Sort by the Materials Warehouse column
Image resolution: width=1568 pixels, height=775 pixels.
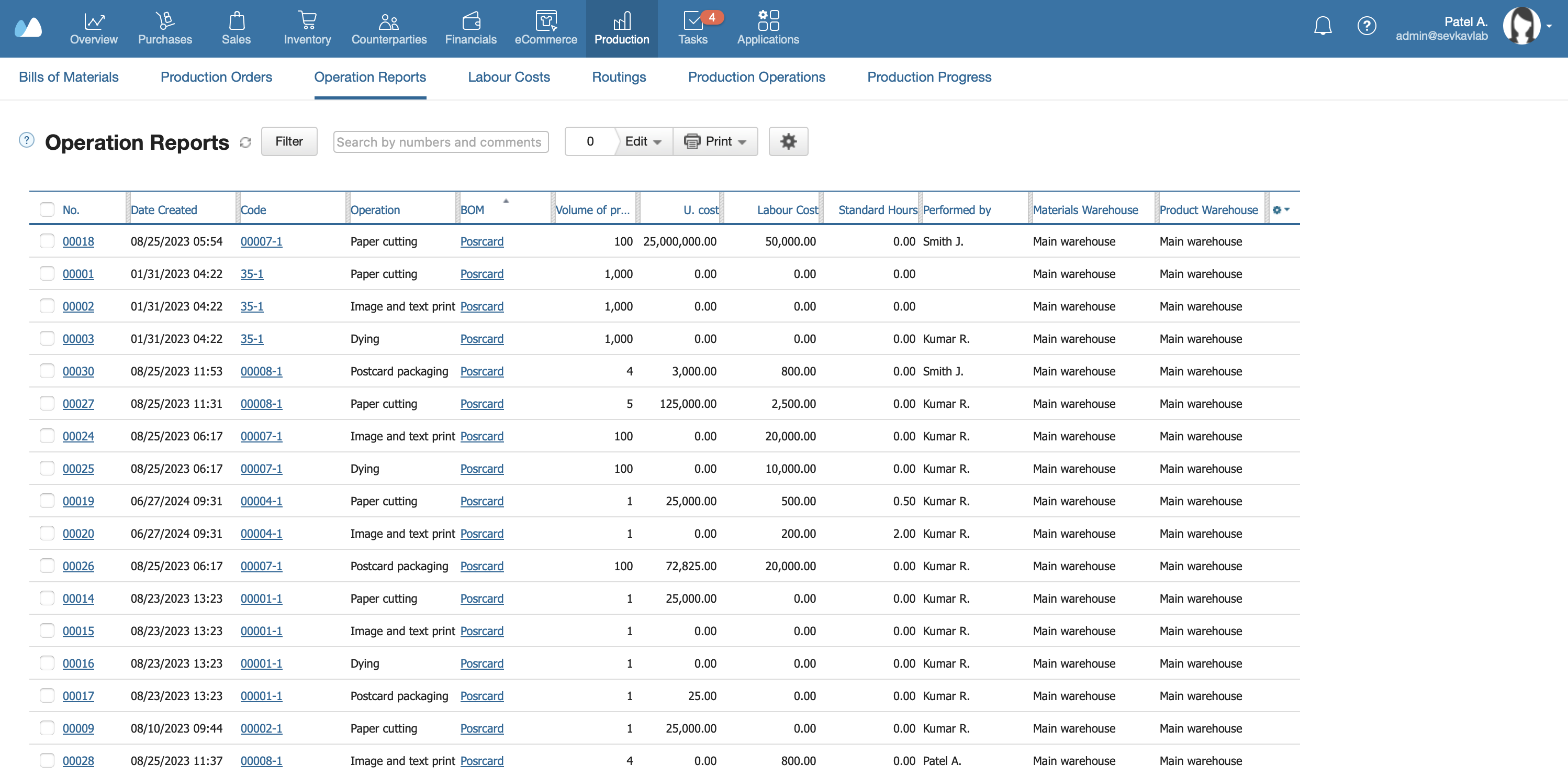tap(1085, 210)
